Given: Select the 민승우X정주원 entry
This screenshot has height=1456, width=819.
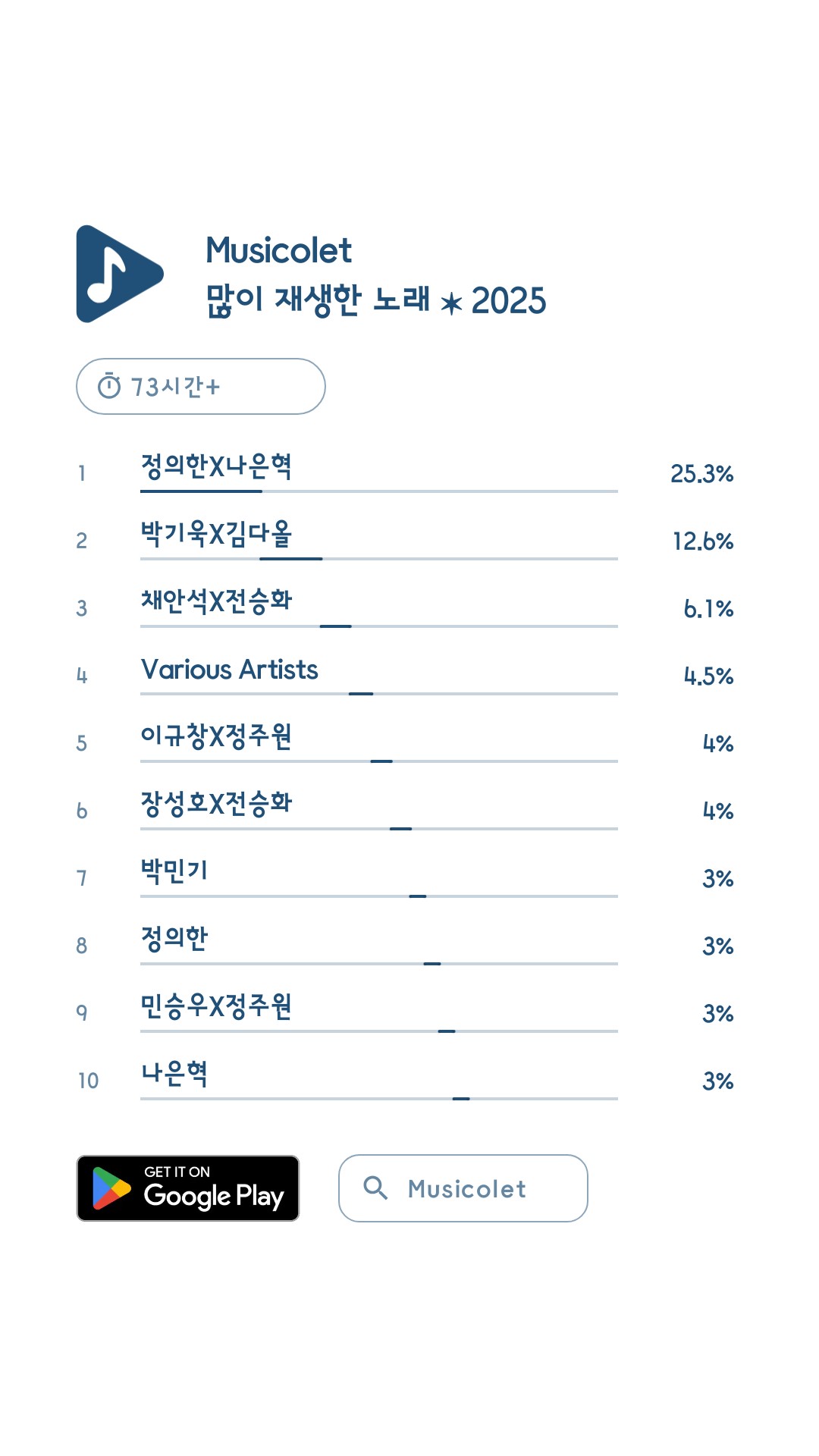Looking at the screenshot, I should coord(216,1006).
